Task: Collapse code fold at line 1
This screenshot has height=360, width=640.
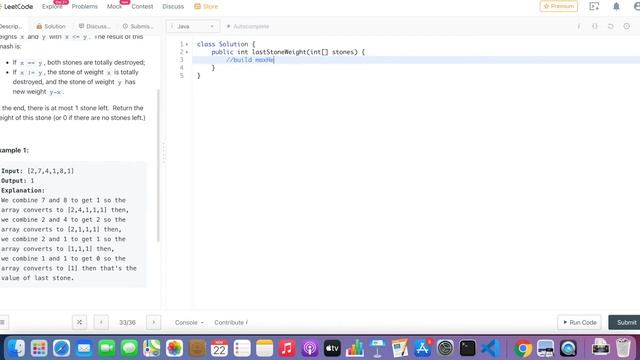Action: (187, 44)
